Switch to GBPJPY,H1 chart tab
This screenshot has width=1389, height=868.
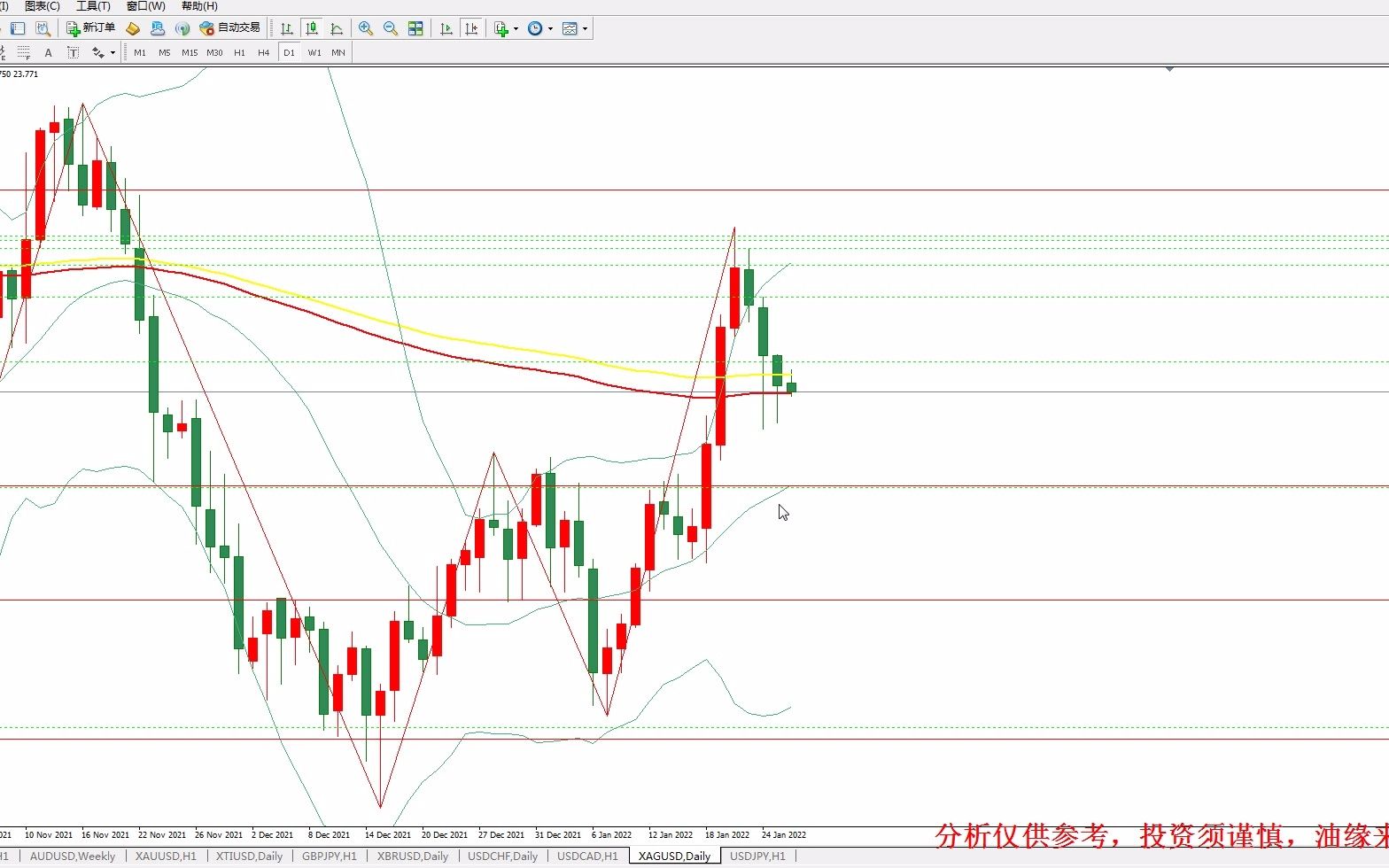pyautogui.click(x=329, y=856)
